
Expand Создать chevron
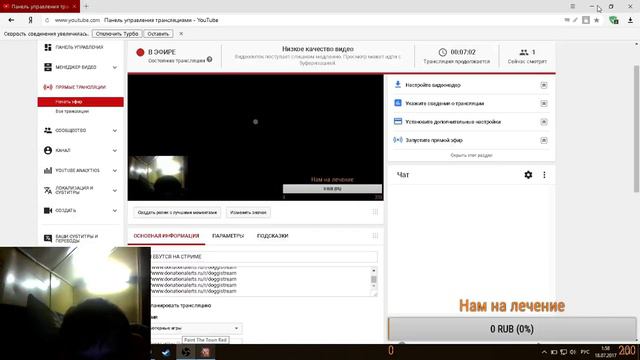tap(115, 211)
